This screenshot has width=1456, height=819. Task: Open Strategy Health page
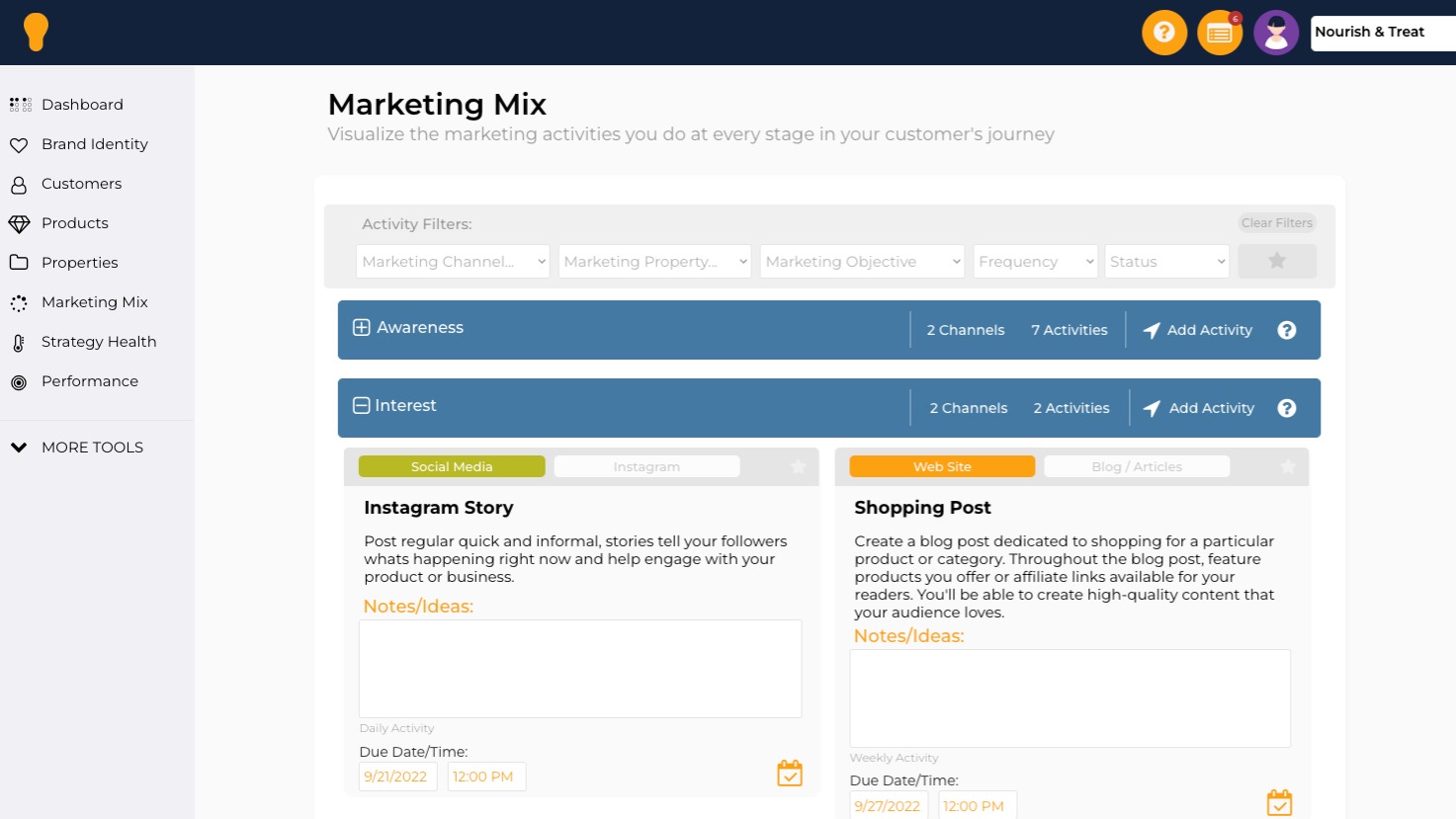point(99,342)
